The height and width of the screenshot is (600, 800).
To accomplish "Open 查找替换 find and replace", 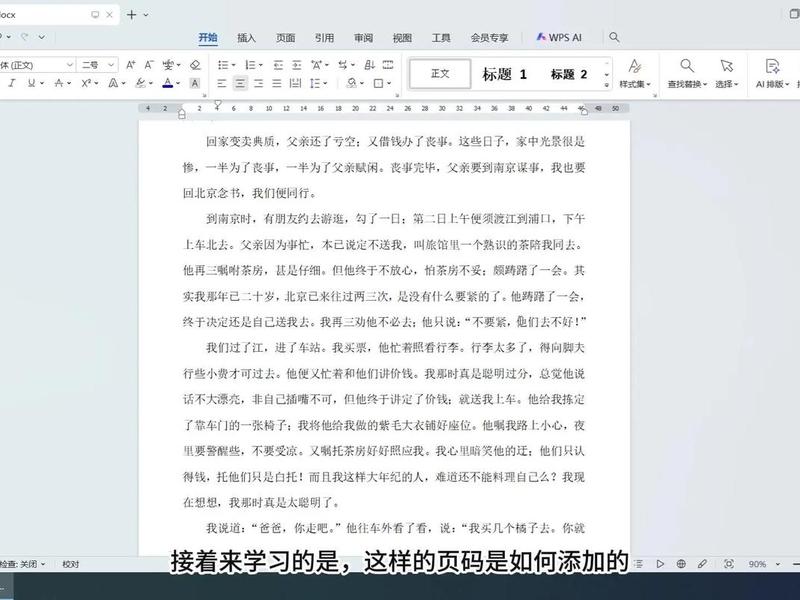I will point(687,73).
